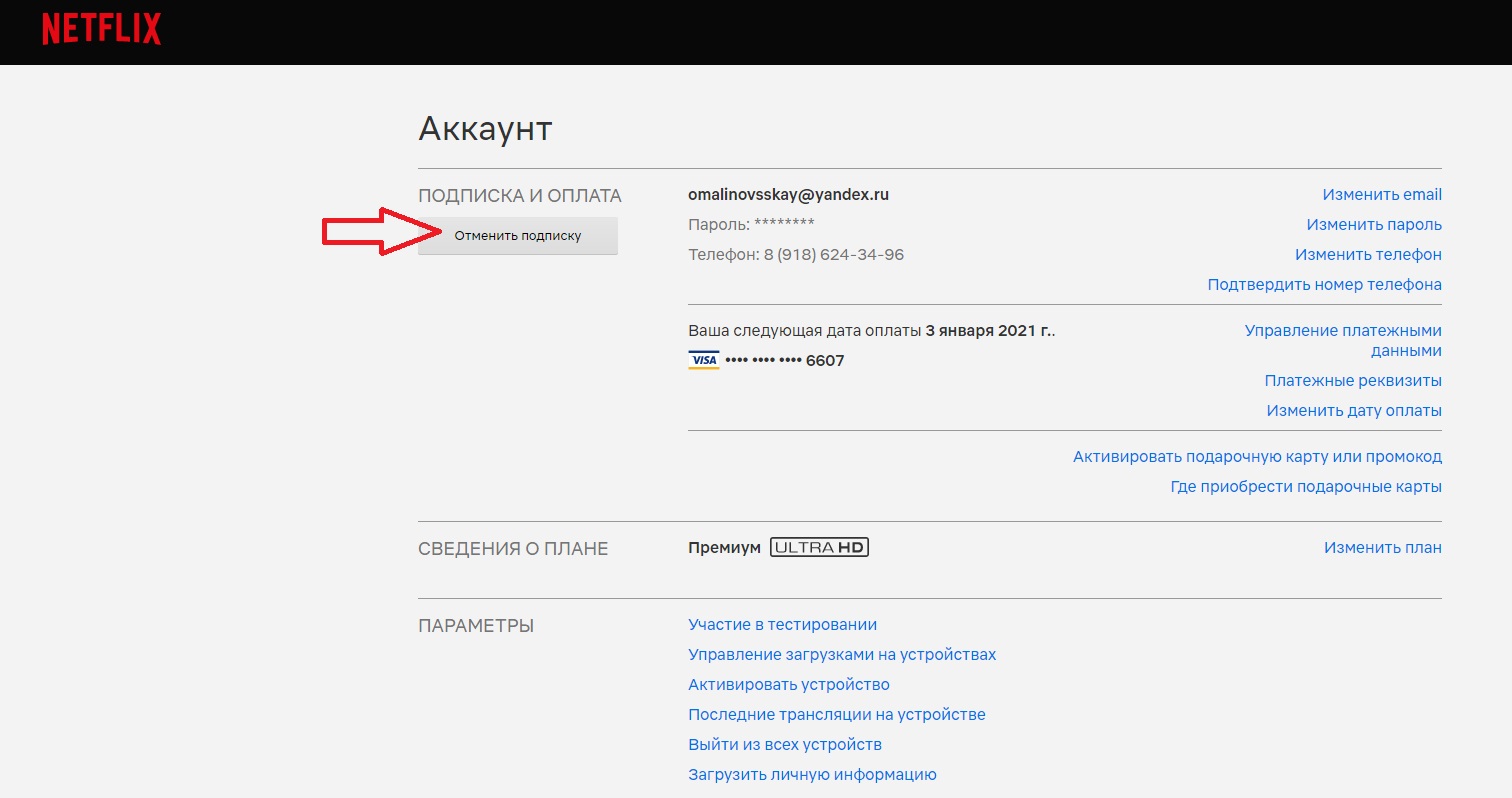Click the СВЕДЕНИЯ О ПЛАНЕ section label
This screenshot has height=798, width=1512.
pos(513,549)
